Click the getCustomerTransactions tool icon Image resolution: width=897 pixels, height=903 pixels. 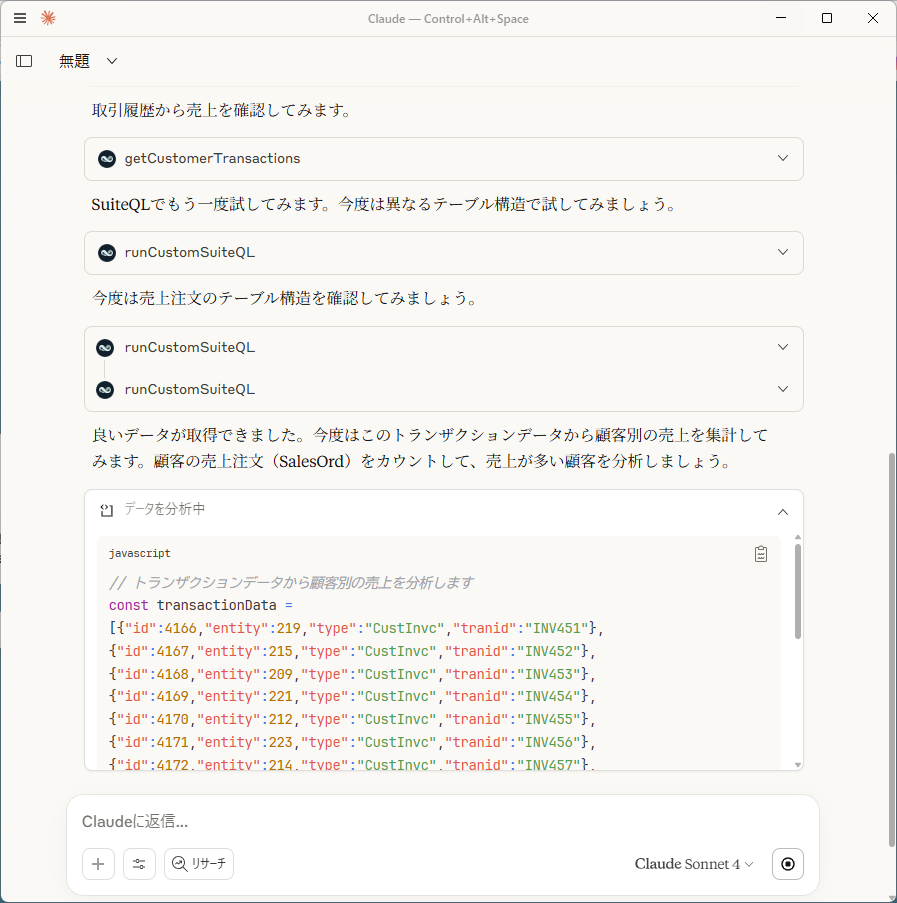tap(107, 159)
